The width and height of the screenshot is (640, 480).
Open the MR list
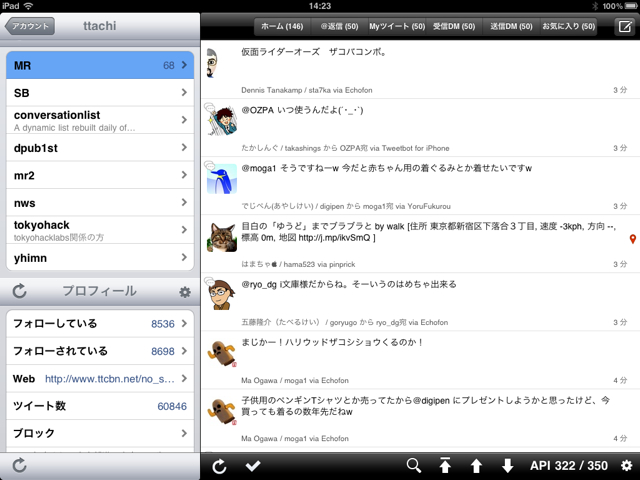click(x=100, y=66)
